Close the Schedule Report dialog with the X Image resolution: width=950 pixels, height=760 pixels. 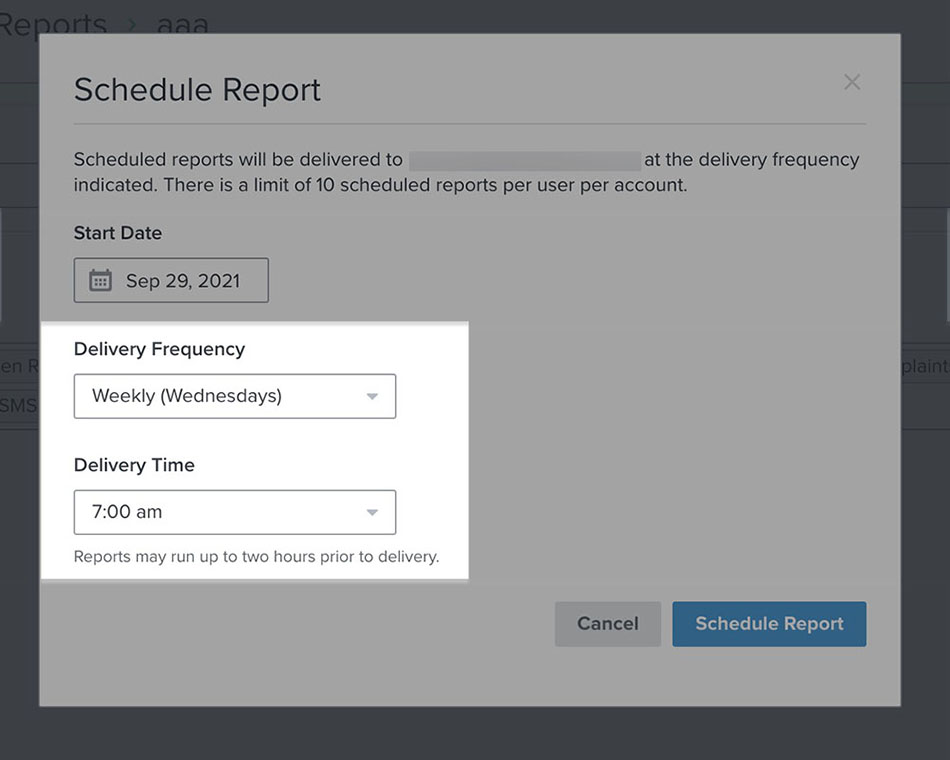852,83
